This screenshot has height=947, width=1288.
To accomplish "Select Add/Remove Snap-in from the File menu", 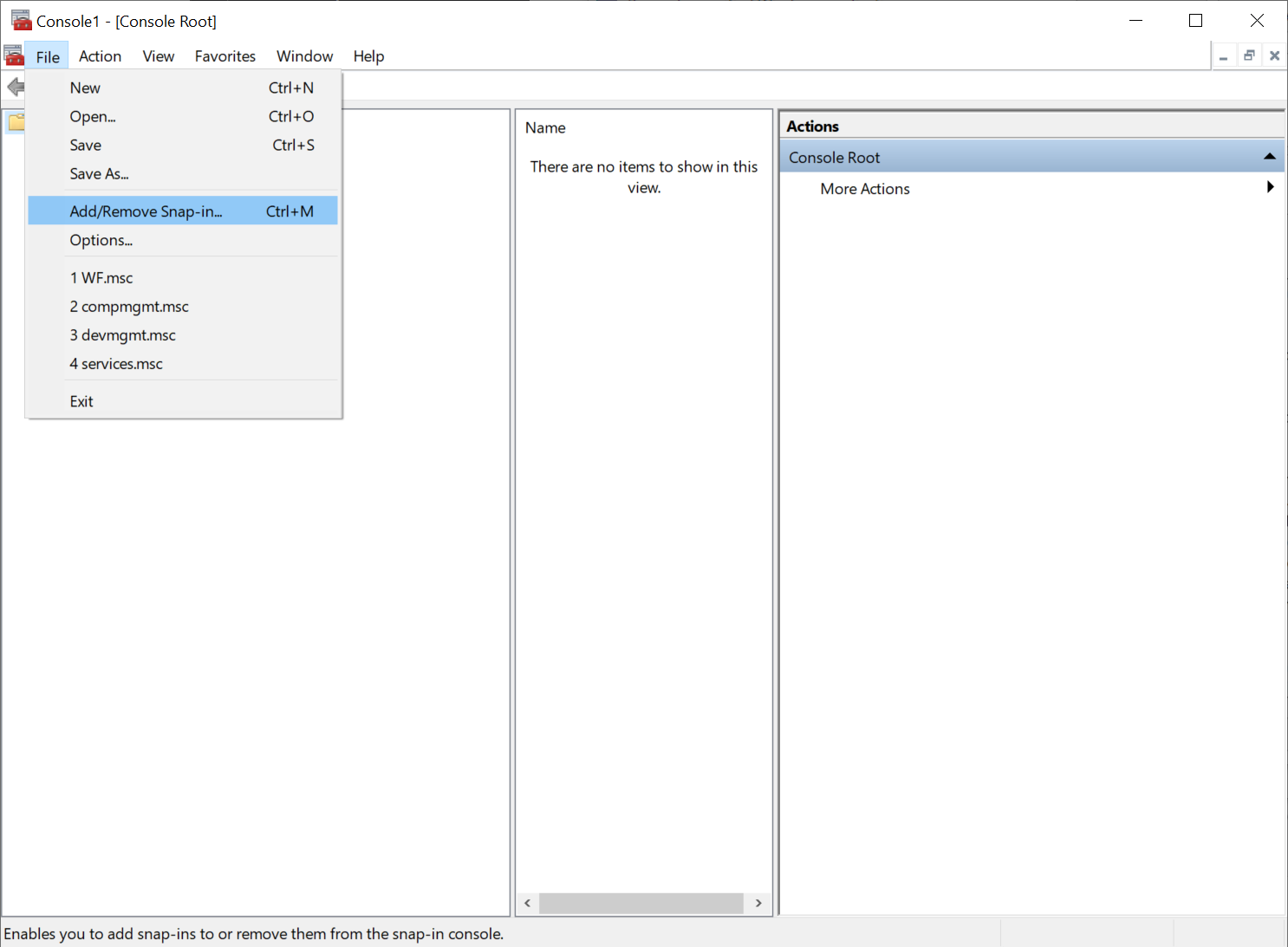I will [146, 211].
